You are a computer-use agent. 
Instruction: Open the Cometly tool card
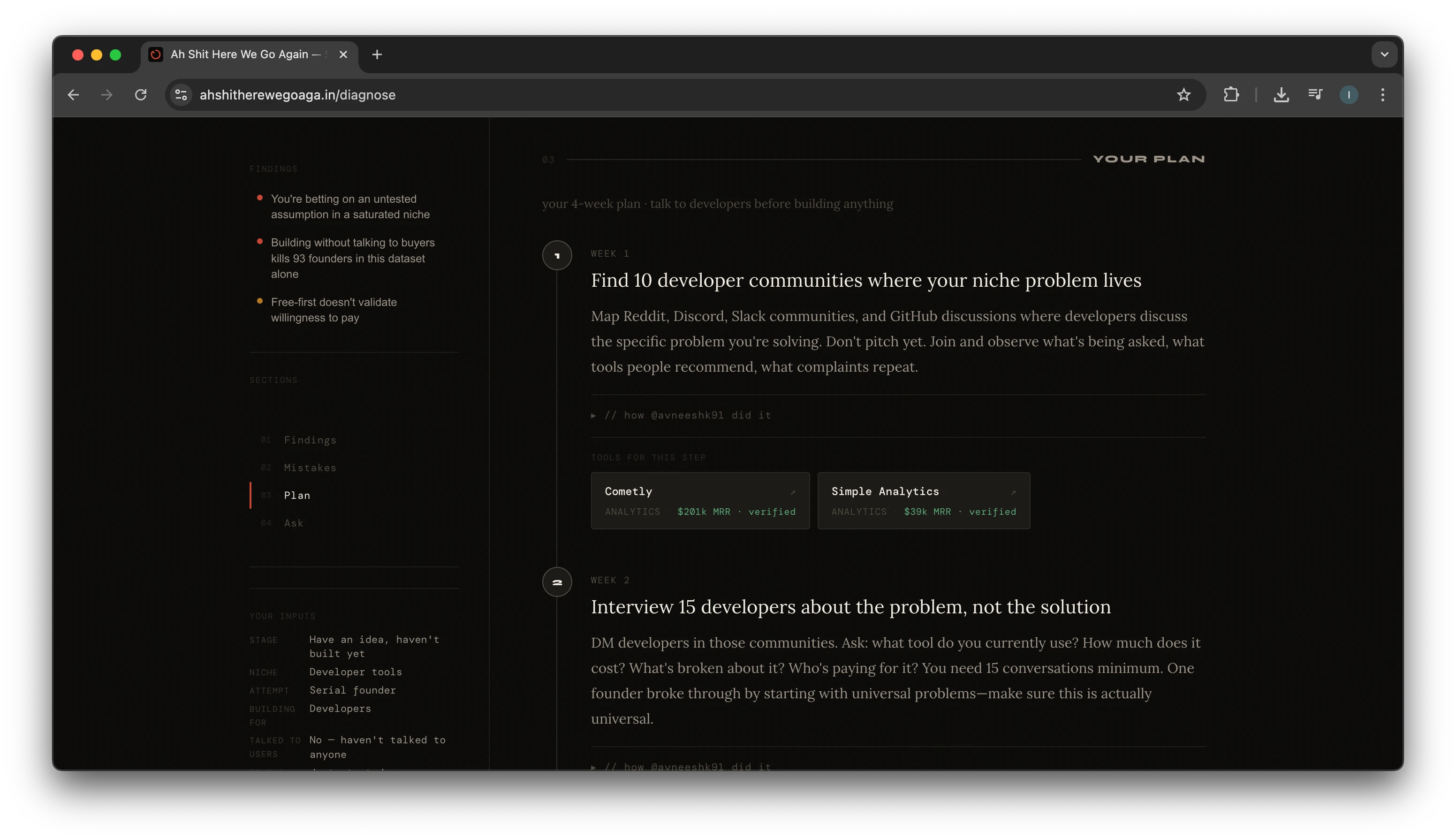(699, 501)
